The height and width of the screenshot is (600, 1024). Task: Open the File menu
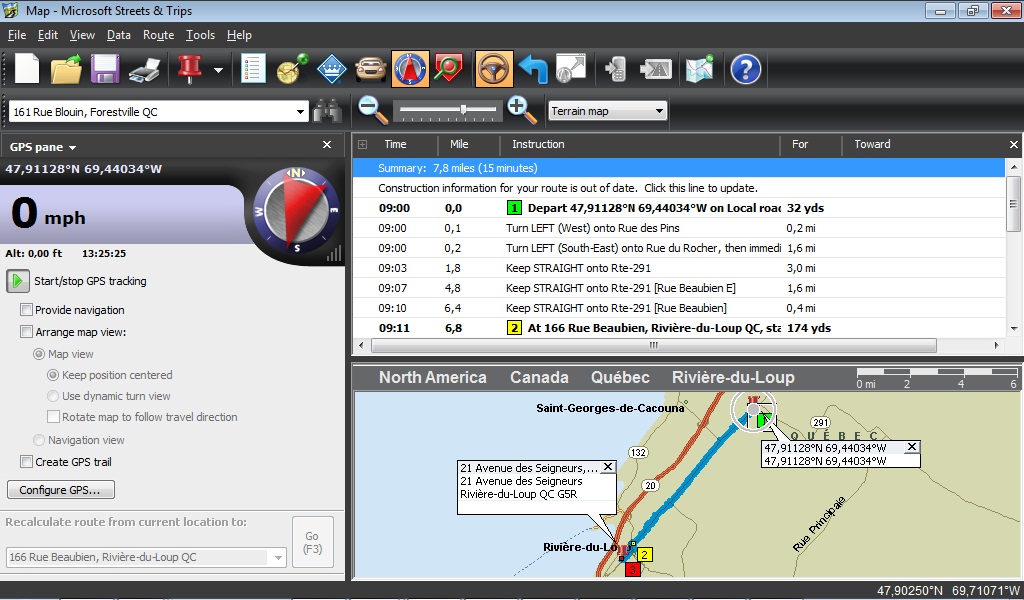point(17,35)
